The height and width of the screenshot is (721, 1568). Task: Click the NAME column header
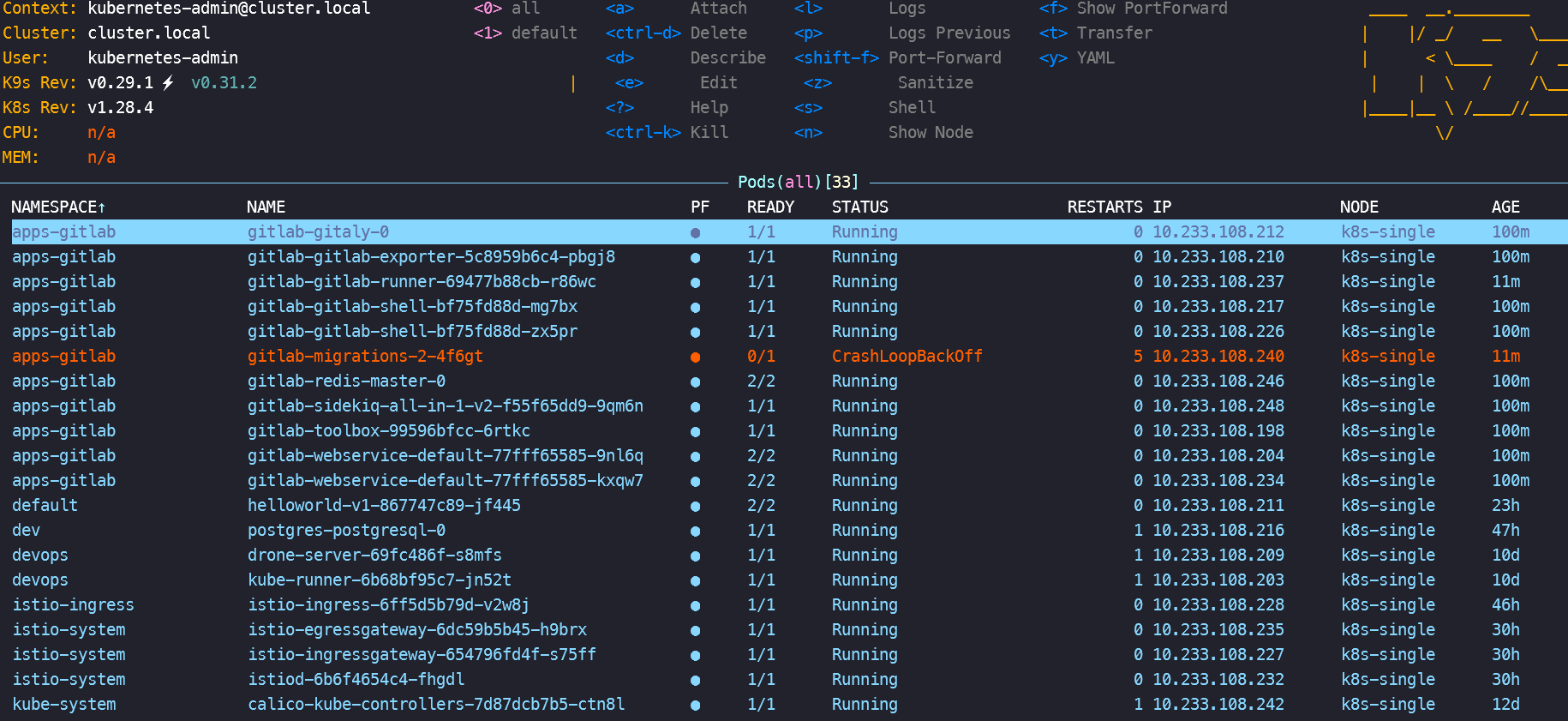click(266, 207)
